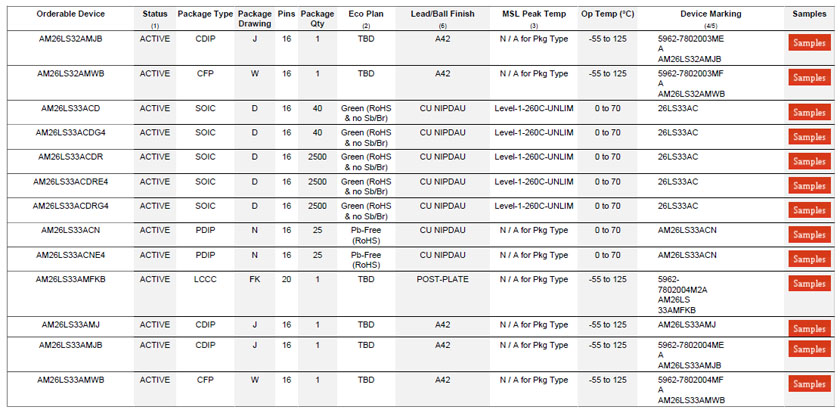Order samples of AM26LS33AMJ
Viewport: 840px width, 416px height.
pyautogui.click(x=809, y=329)
